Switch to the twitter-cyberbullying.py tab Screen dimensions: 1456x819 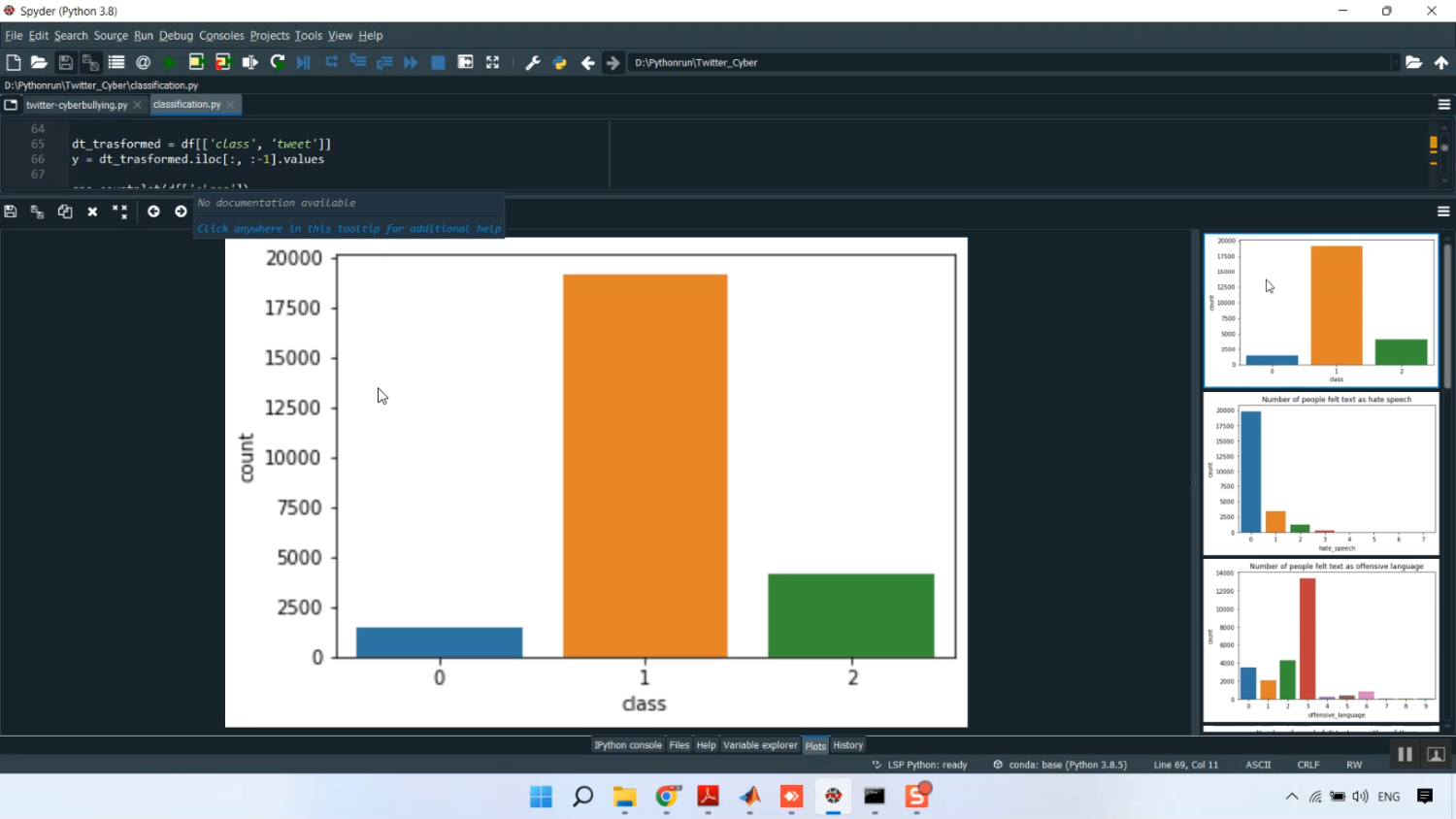[x=78, y=105]
